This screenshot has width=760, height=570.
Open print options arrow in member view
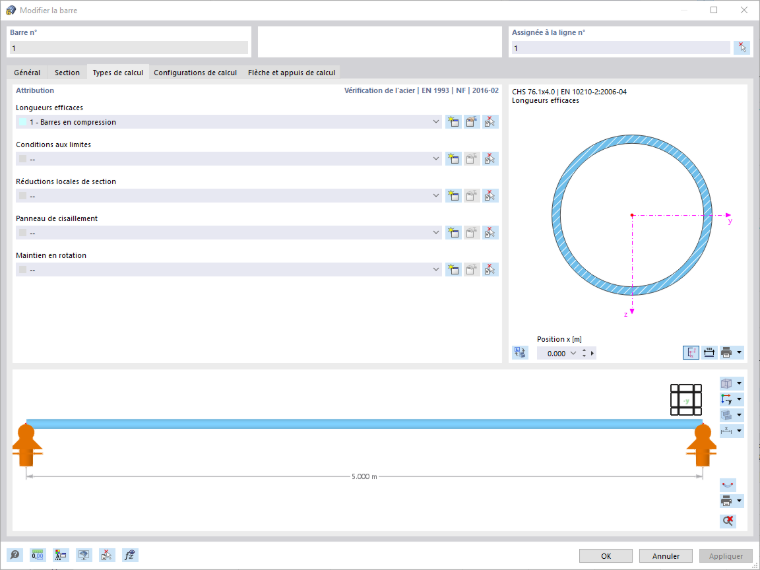(739, 501)
